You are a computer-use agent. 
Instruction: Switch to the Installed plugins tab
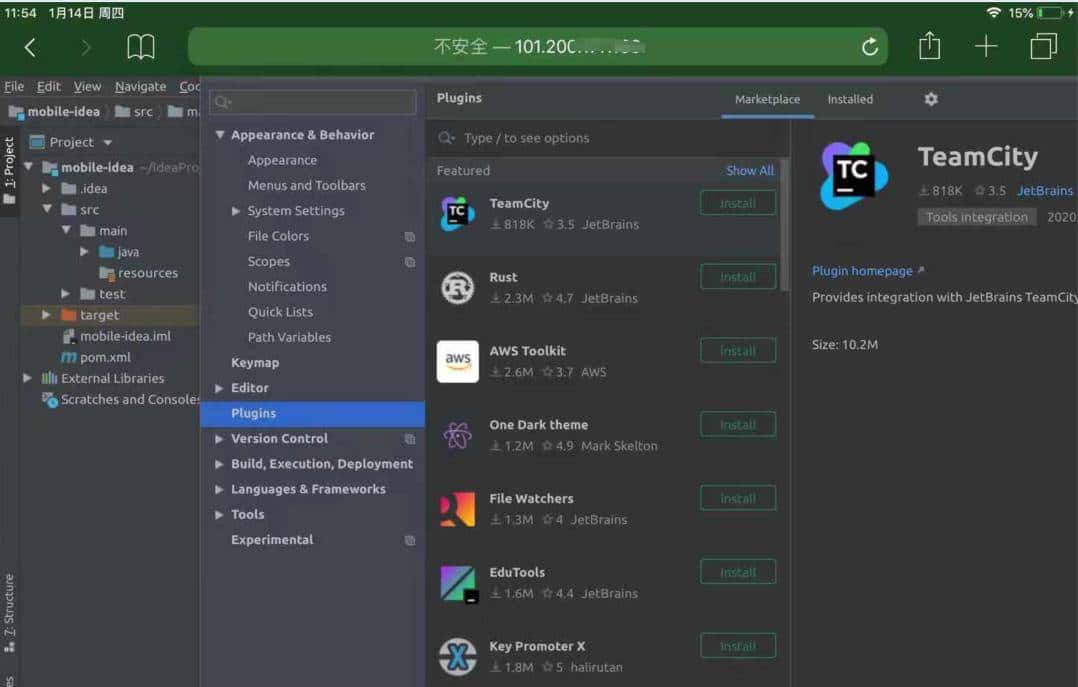[849, 99]
